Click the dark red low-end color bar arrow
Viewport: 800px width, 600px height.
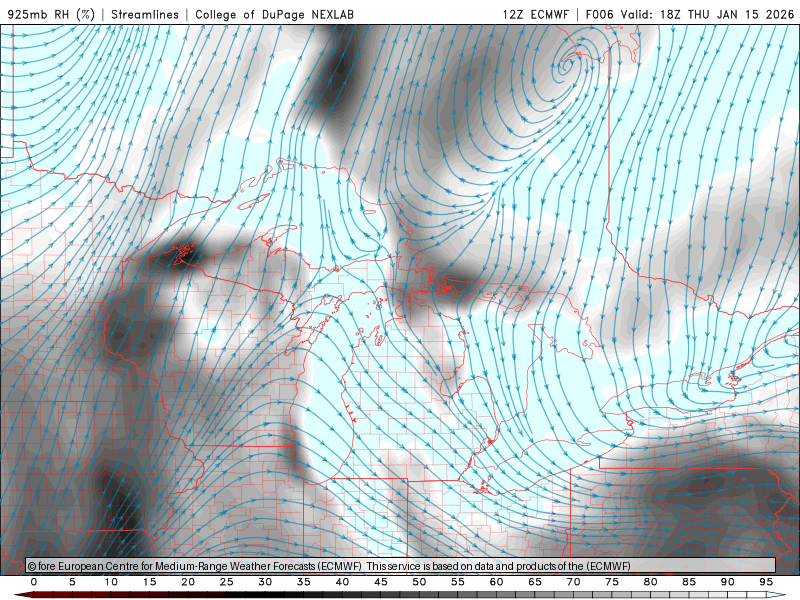tap(23, 595)
